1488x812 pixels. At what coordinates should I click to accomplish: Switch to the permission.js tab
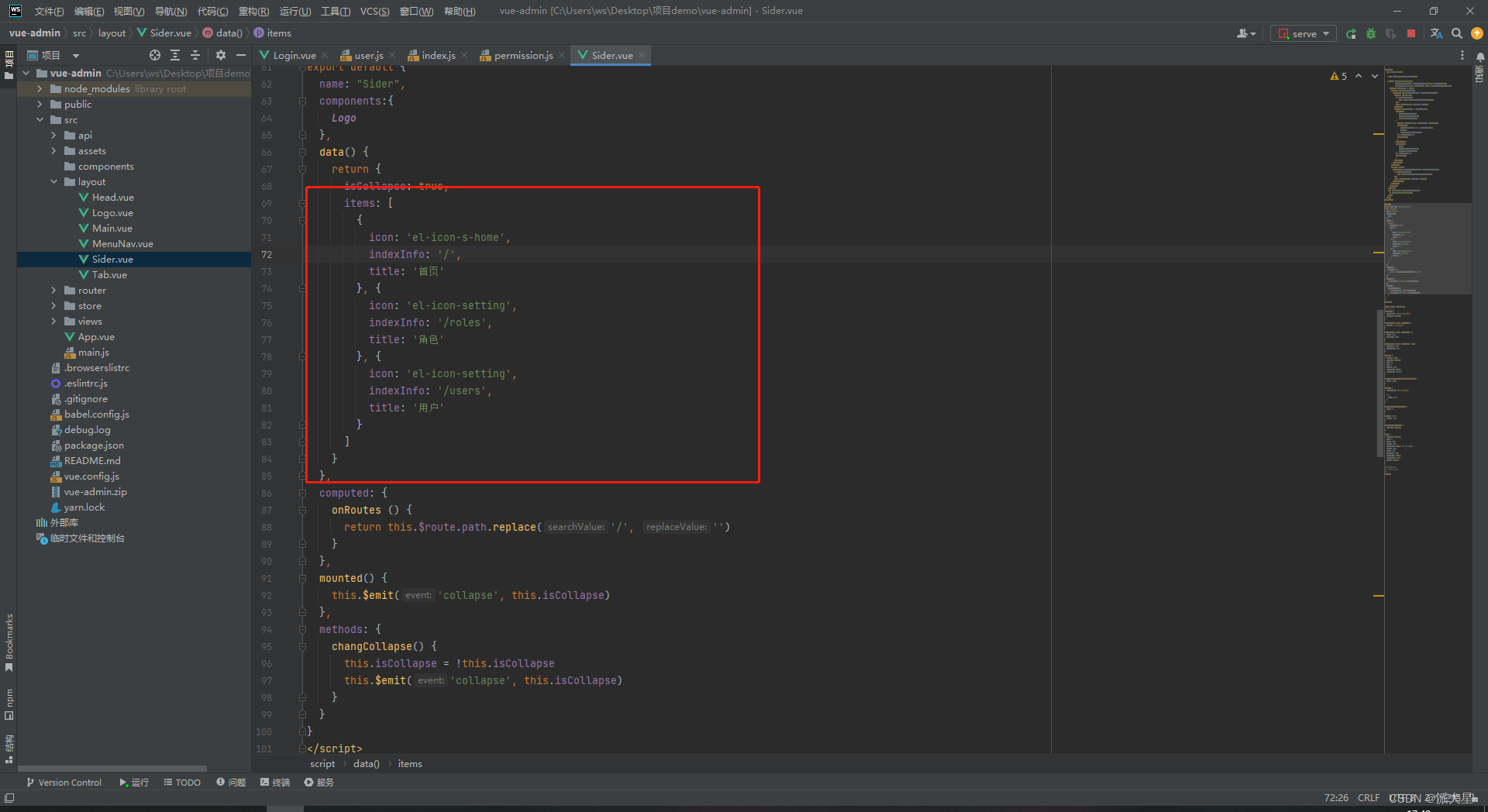pos(523,55)
